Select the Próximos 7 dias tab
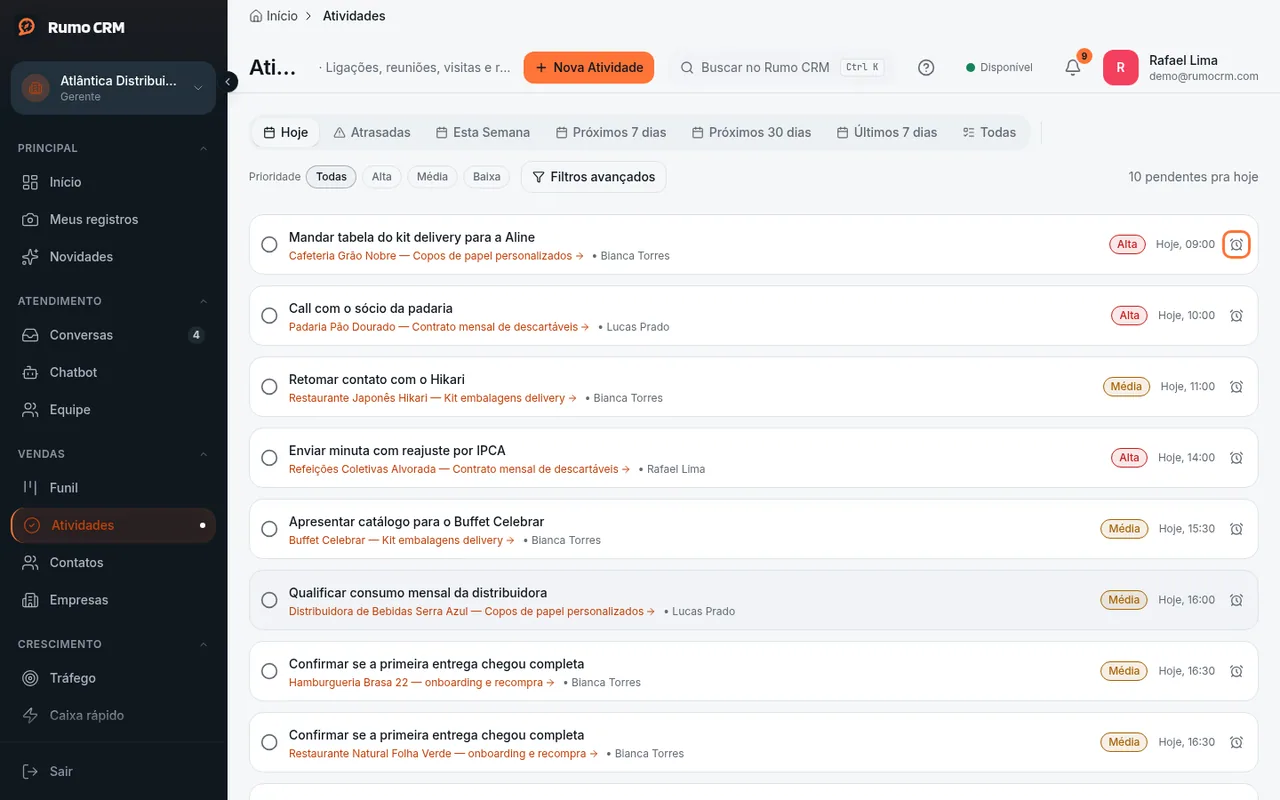This screenshot has width=1280, height=800. (610, 132)
